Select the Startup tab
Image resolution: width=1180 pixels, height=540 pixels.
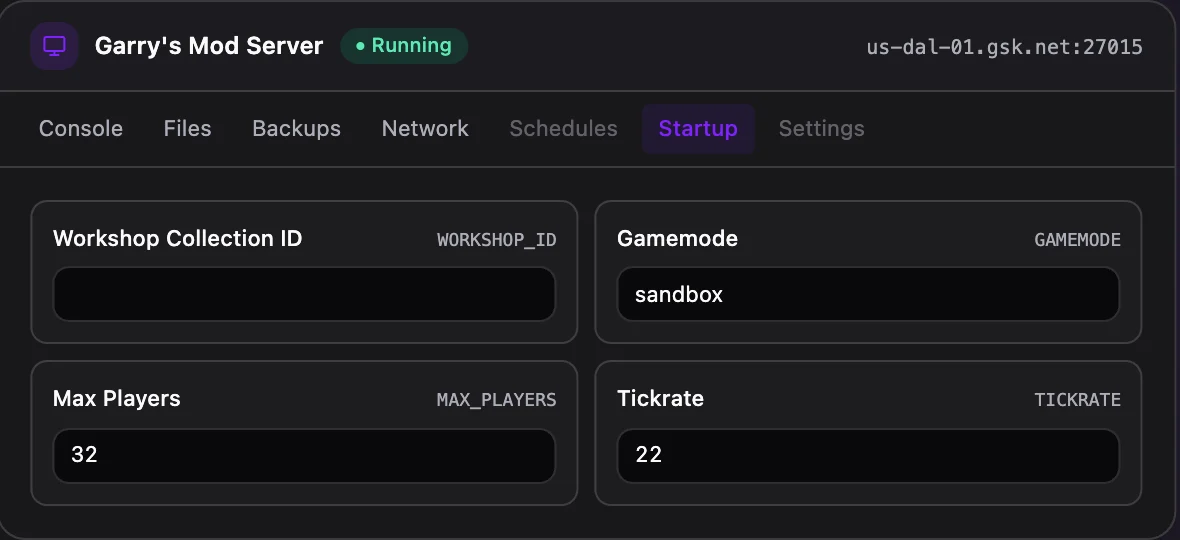point(698,129)
